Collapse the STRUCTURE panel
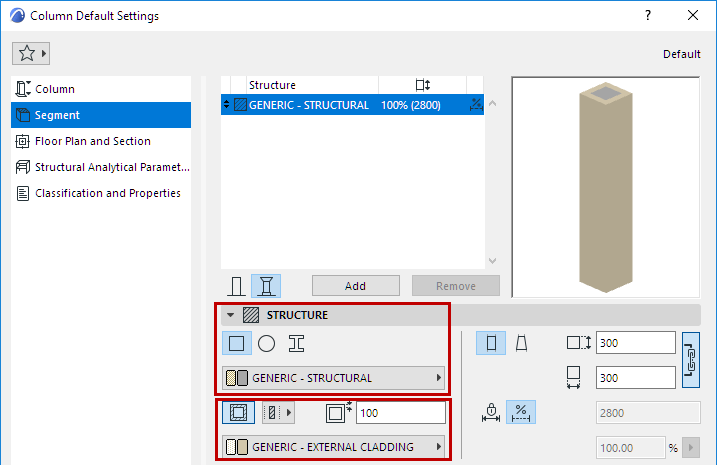 [x=230, y=315]
